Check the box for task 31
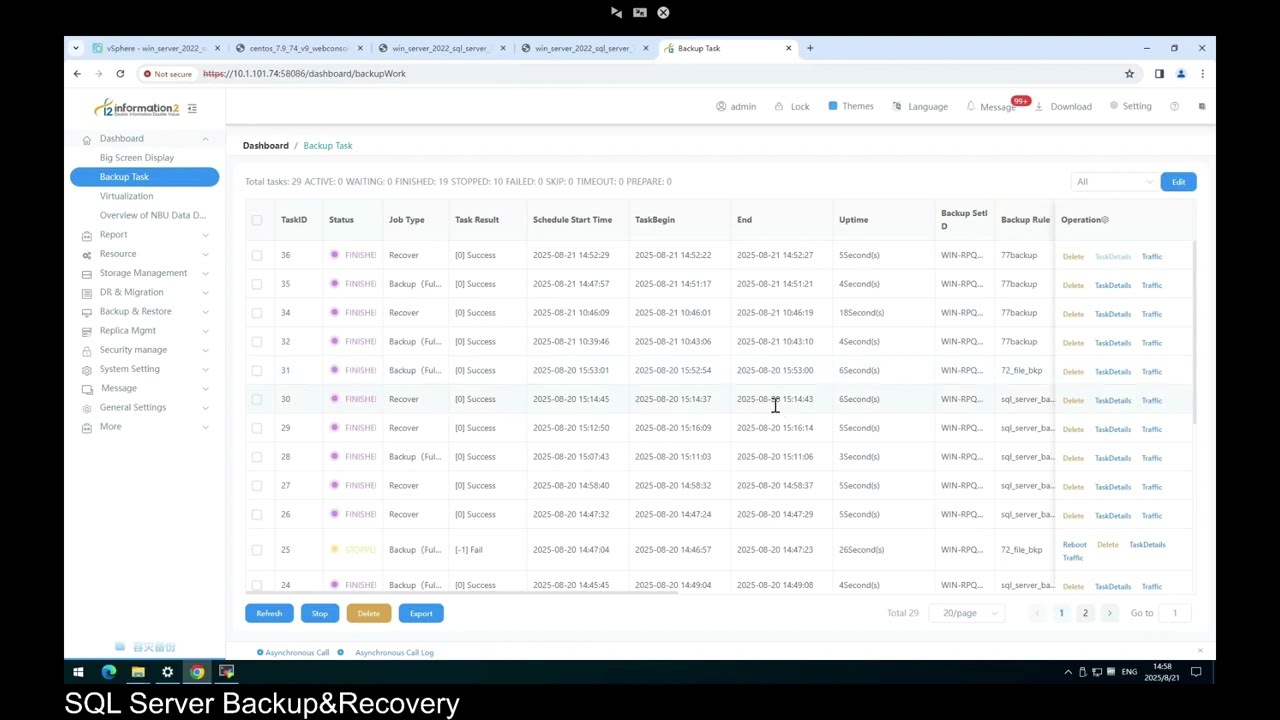The width and height of the screenshot is (1280, 720). (257, 371)
